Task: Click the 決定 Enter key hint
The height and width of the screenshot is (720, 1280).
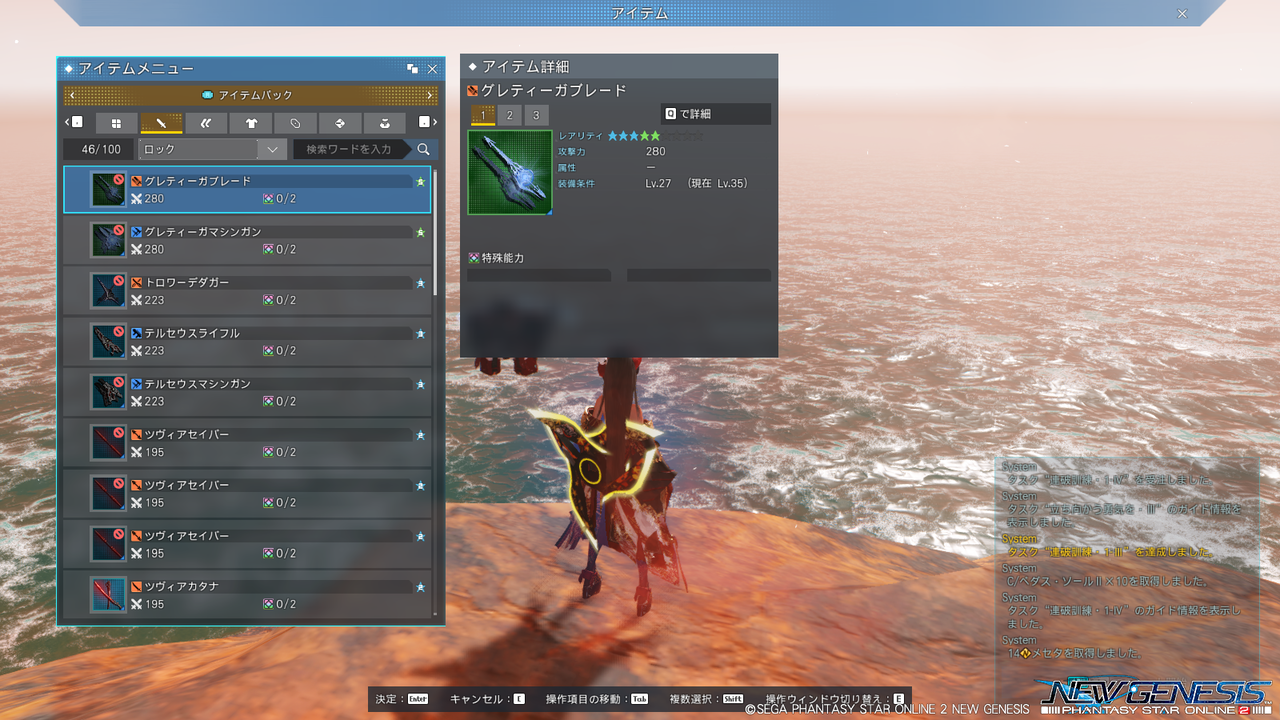Action: pyautogui.click(x=402, y=698)
